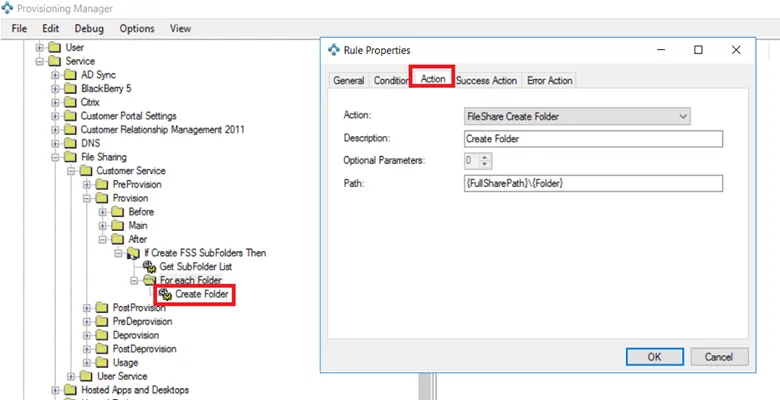Screen dimensions: 780x400
Task: Click the Path input field
Action: pyautogui.click(x=592, y=183)
